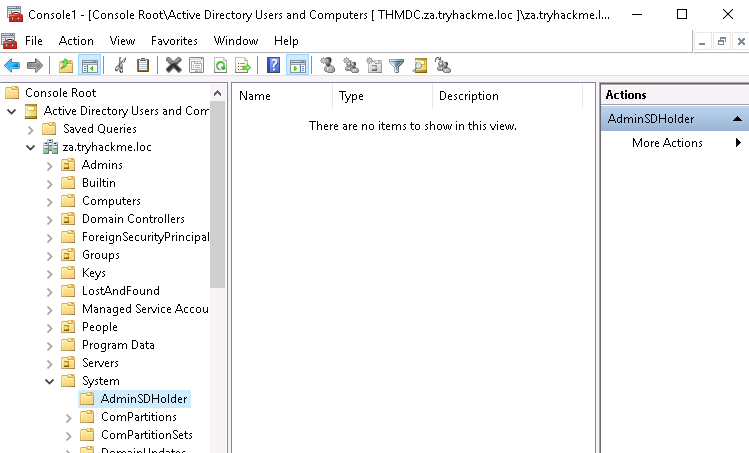The image size is (749, 453).
Task: Expand the Saved Queries node
Action: pos(31,129)
